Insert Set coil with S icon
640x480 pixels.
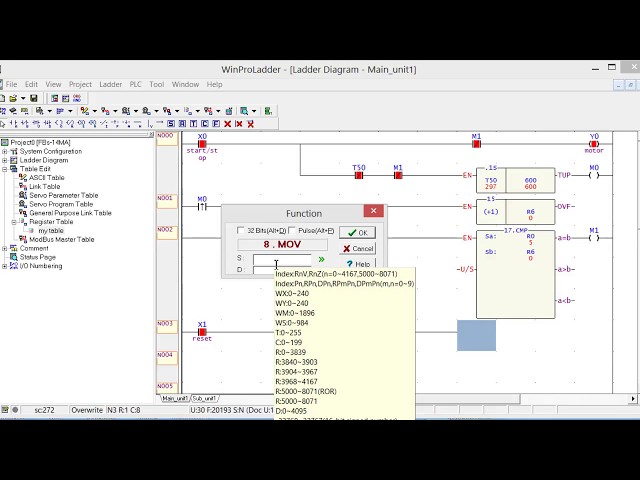171,124
